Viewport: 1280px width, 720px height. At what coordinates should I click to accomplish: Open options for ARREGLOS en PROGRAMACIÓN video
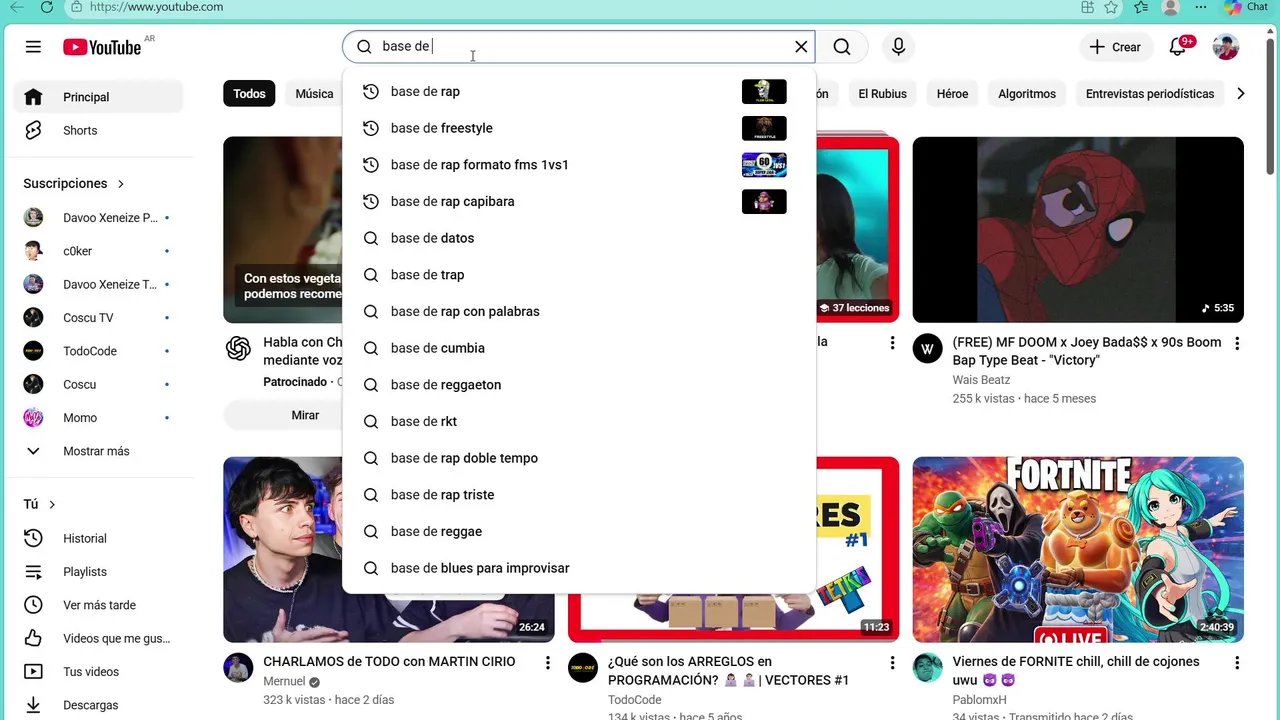pos(892,663)
